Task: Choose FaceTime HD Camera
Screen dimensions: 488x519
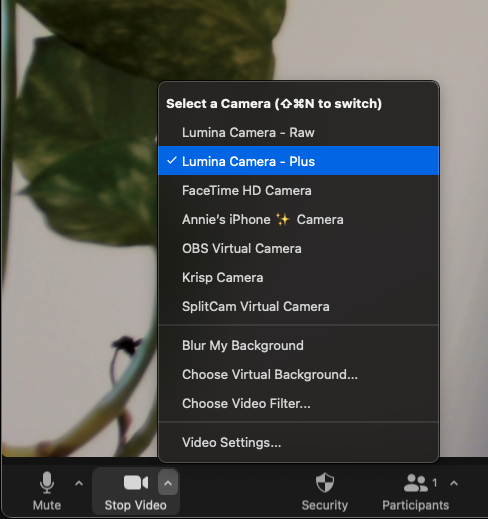Action: pyautogui.click(x=299, y=190)
